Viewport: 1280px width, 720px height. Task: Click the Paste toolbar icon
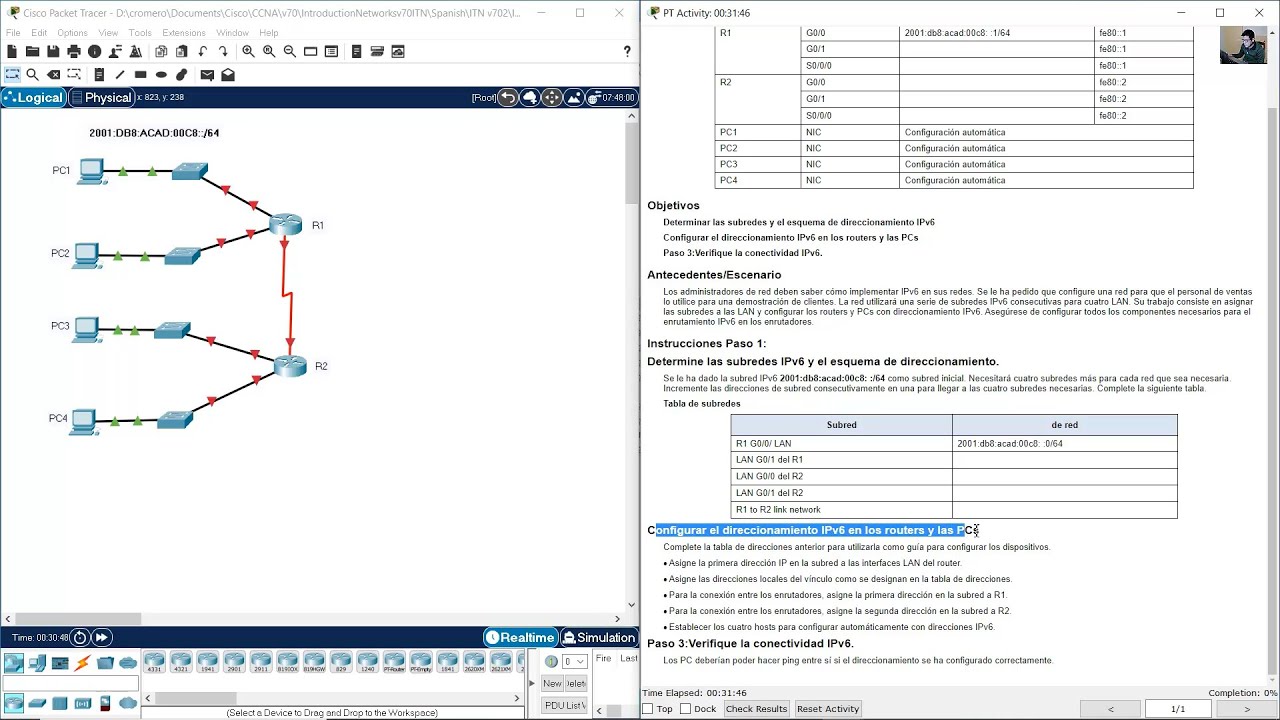pyautogui.click(x=181, y=51)
